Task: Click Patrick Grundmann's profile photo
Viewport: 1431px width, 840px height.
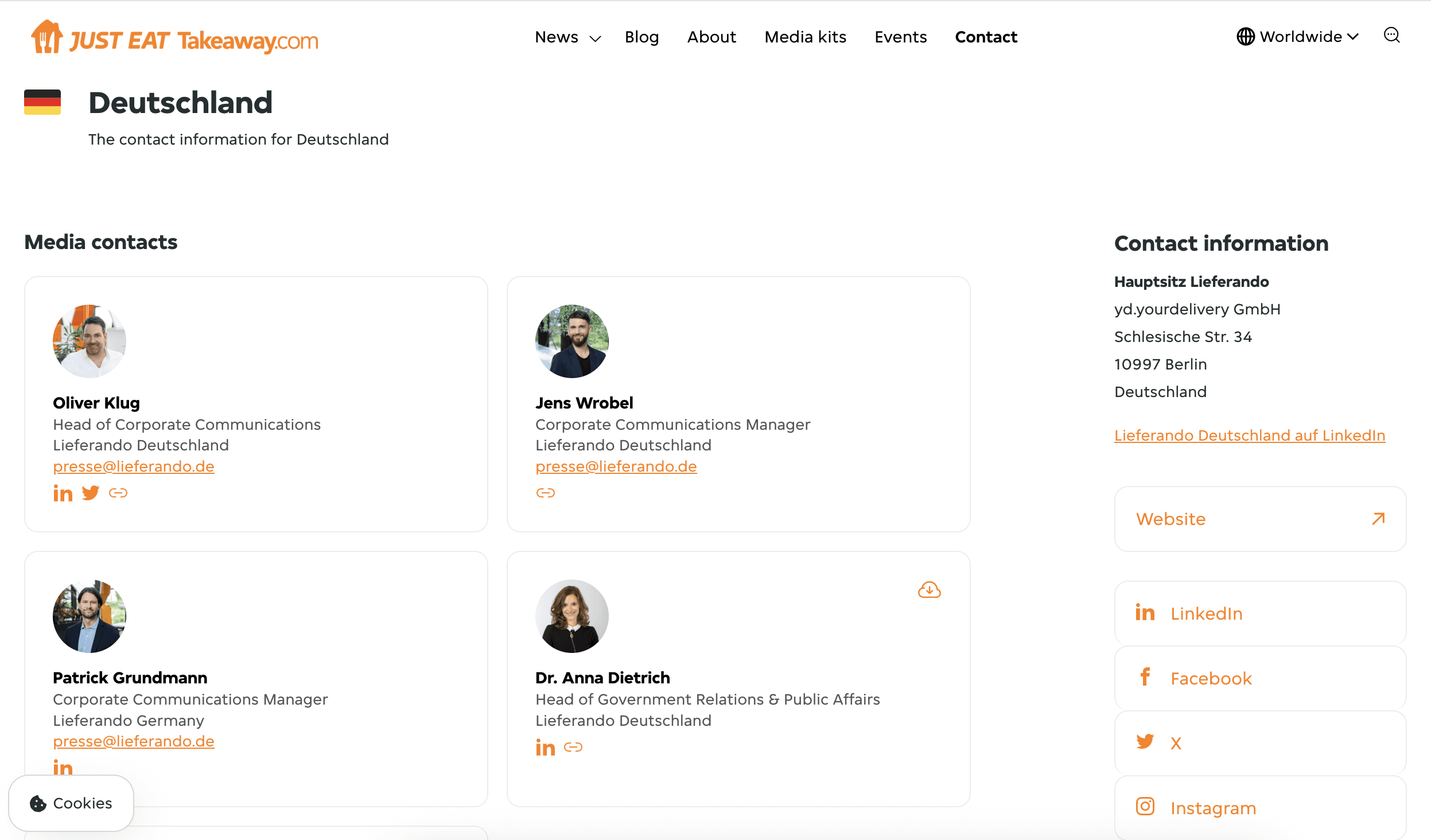Action: (x=90, y=616)
